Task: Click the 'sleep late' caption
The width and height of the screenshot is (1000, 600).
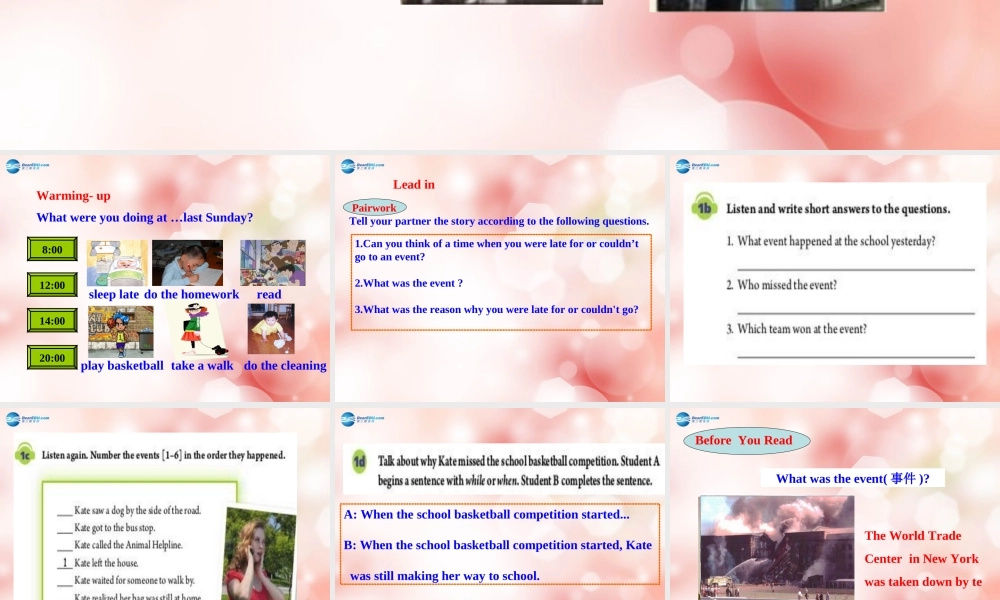Action: pos(114,295)
